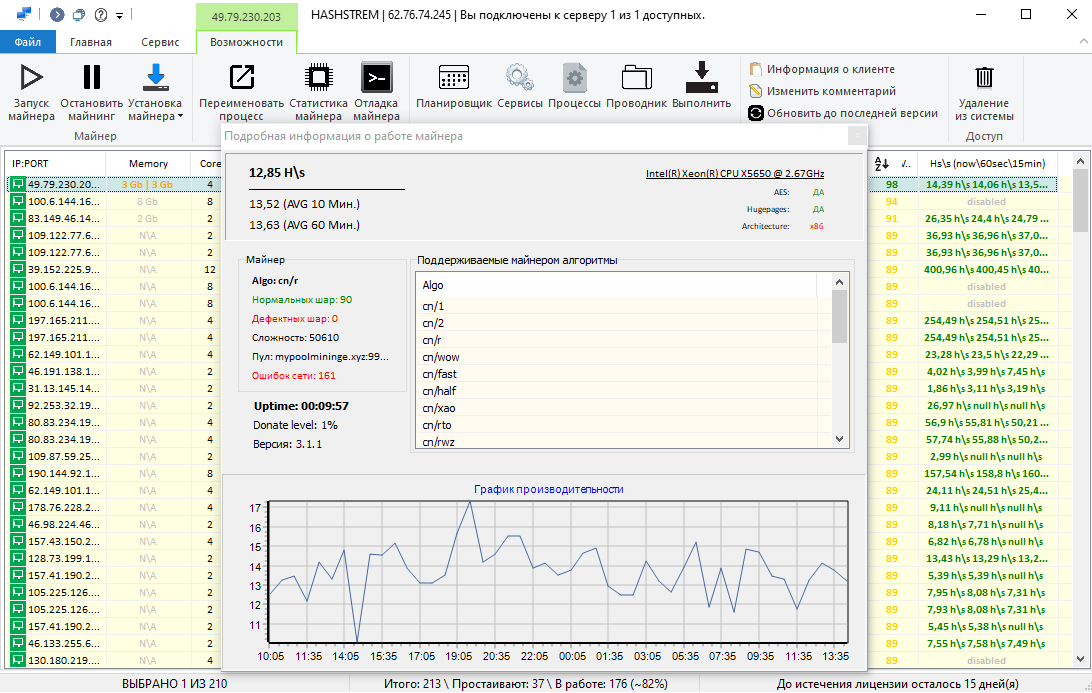
Task: Click the round arrow quick access icon
Action: tap(57, 15)
